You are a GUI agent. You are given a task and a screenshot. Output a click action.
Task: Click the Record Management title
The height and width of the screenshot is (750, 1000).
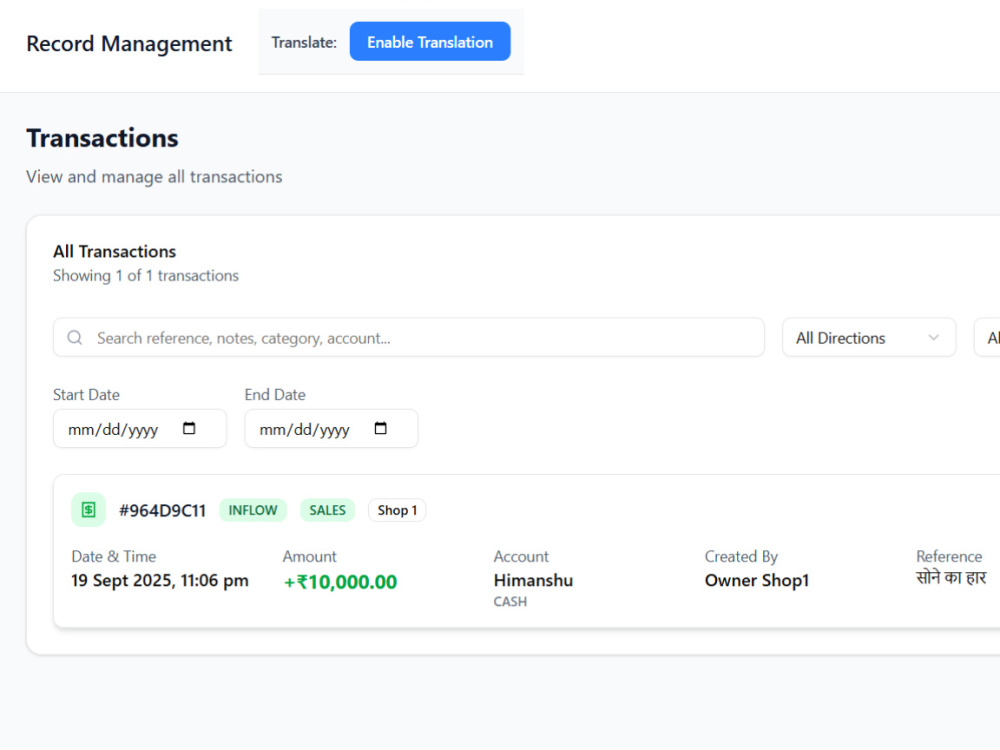click(129, 43)
